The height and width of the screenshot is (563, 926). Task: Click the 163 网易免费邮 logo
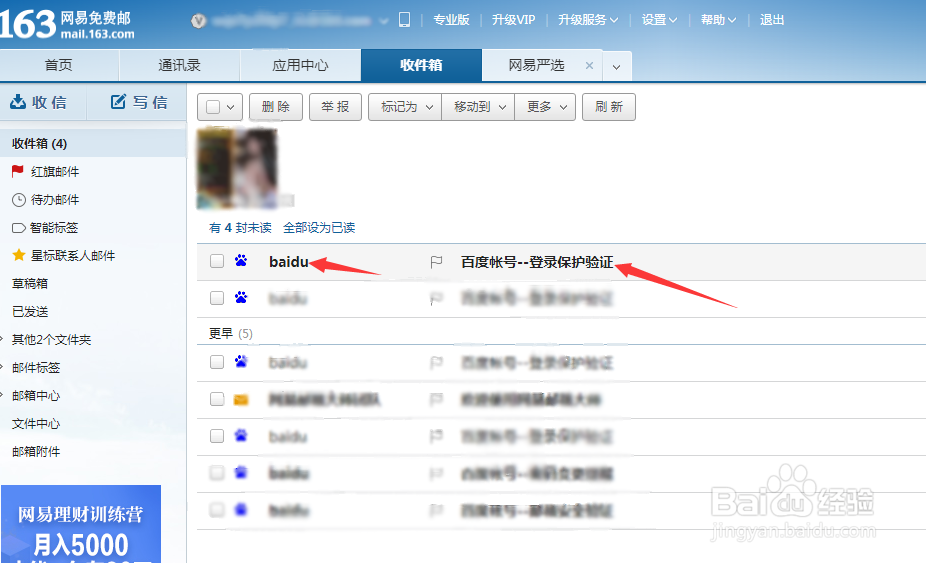tap(67, 25)
